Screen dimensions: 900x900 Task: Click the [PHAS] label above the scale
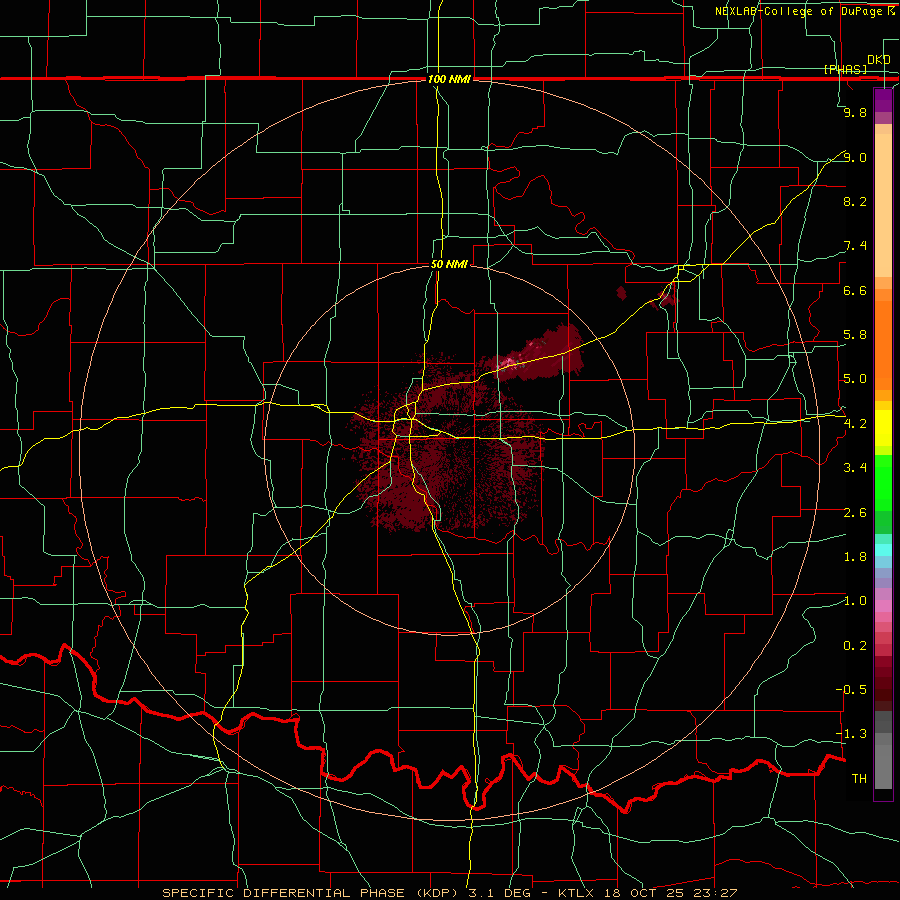coord(845,69)
